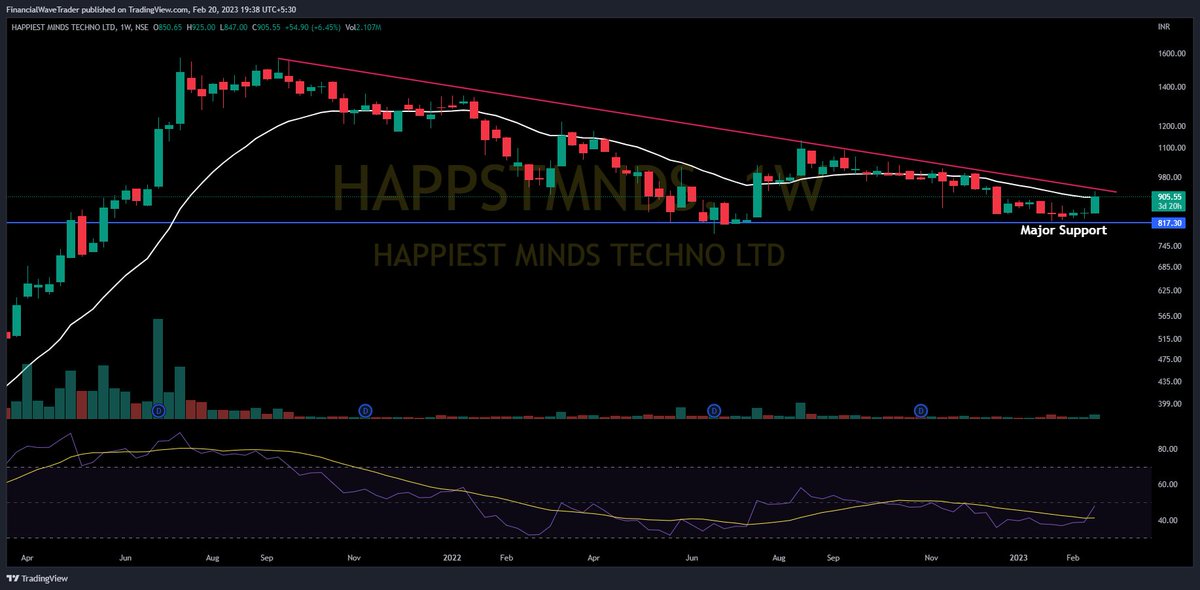This screenshot has width=1200, height=590.
Task: Click the 399.00 price axis label
Action: pos(1170,404)
